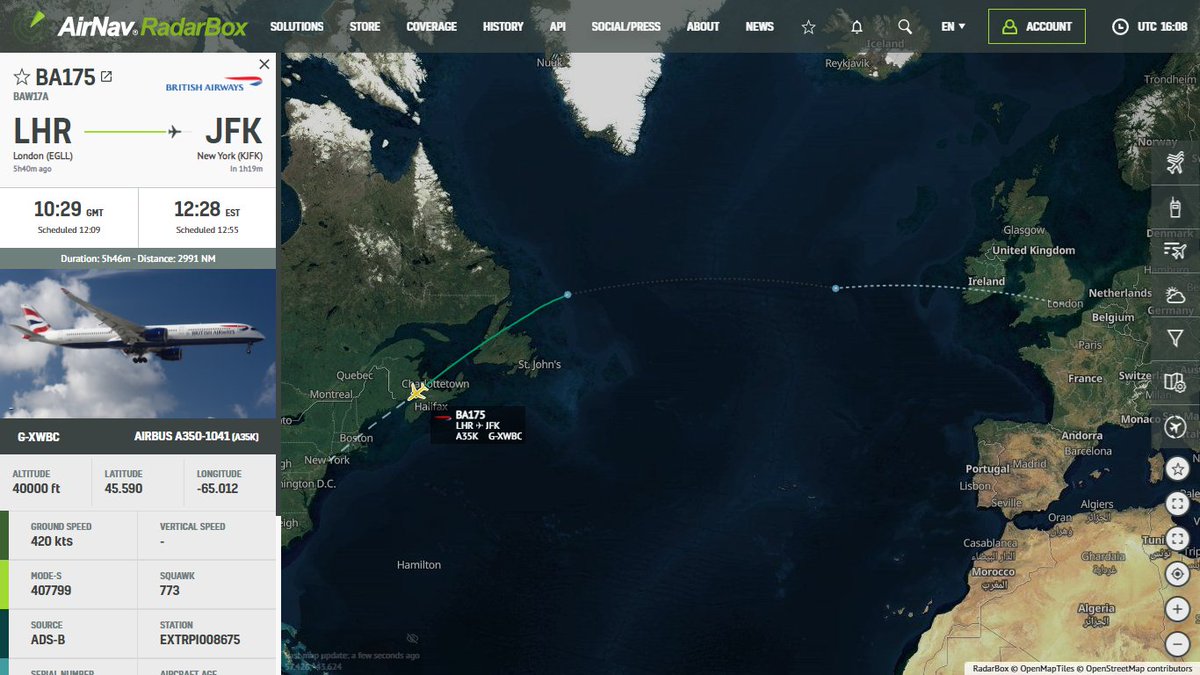Open BA175 details in external link
The height and width of the screenshot is (675, 1200).
point(107,77)
